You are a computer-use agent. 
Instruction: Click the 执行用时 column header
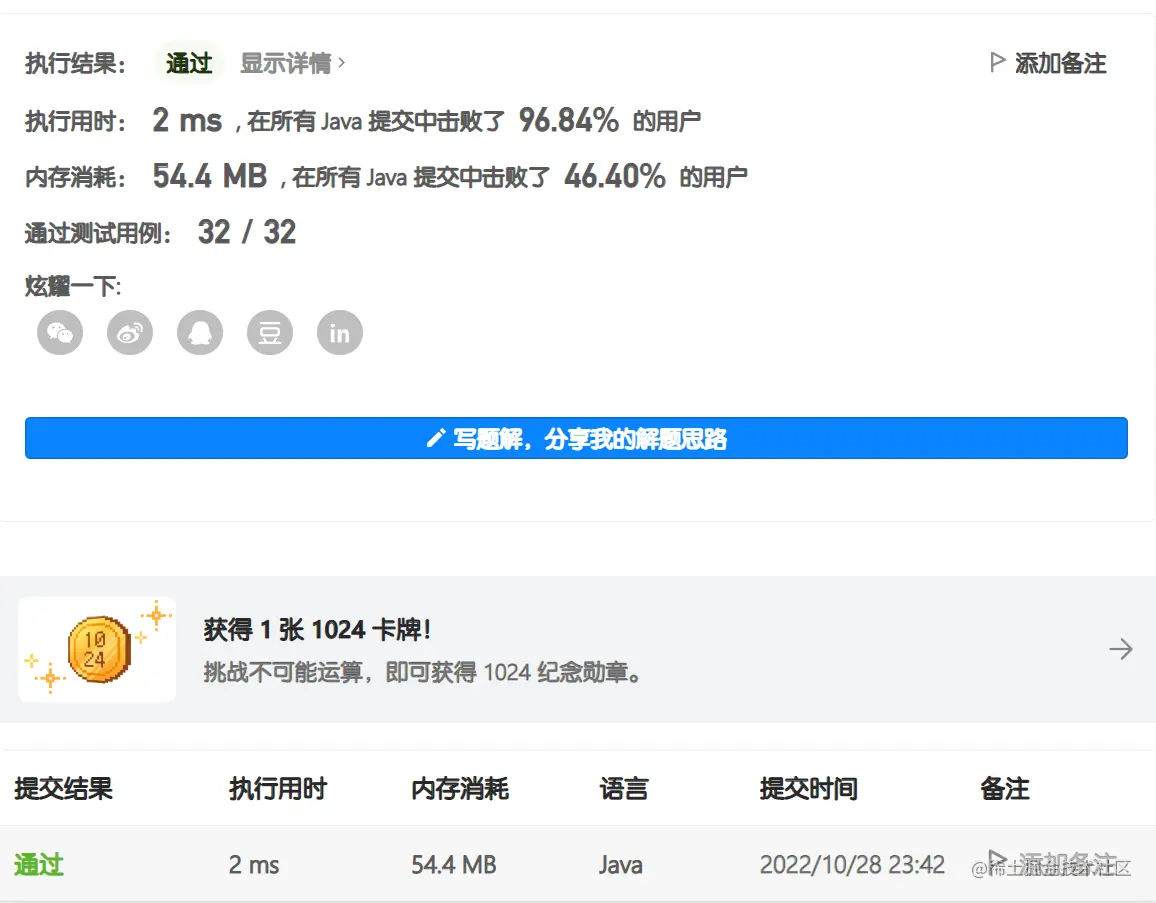278,789
